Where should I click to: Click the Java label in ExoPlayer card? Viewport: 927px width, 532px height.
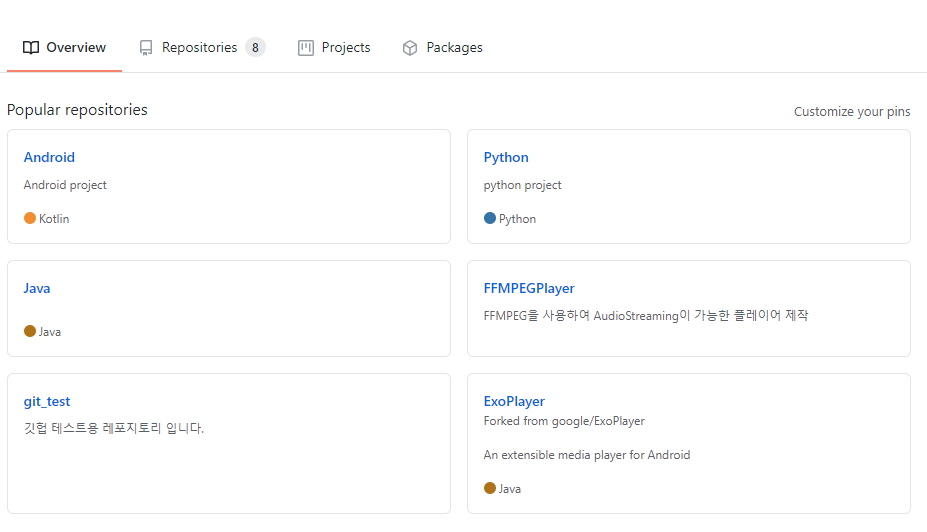click(510, 489)
